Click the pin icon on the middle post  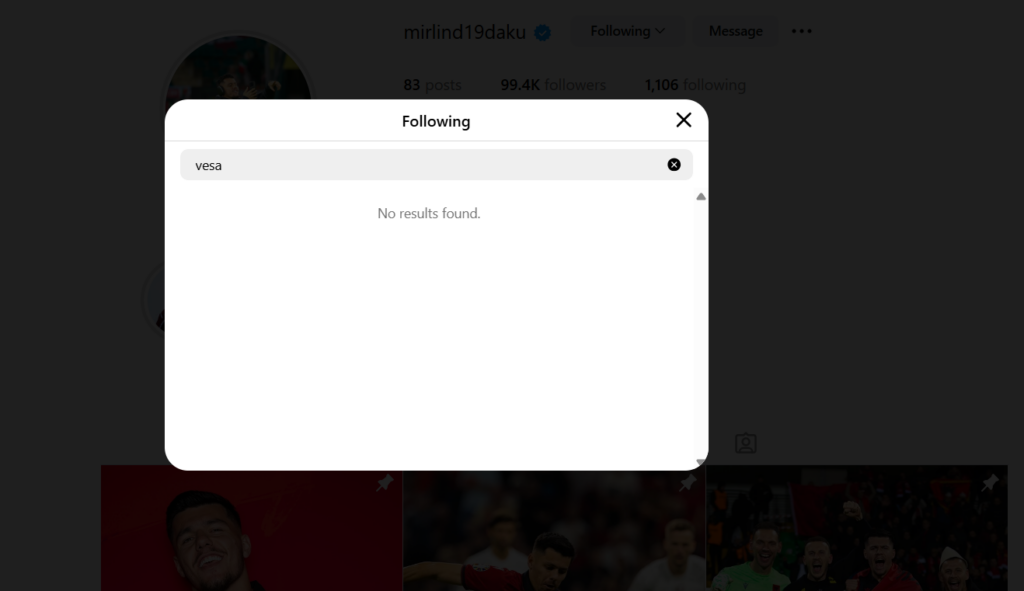pyautogui.click(x=687, y=484)
